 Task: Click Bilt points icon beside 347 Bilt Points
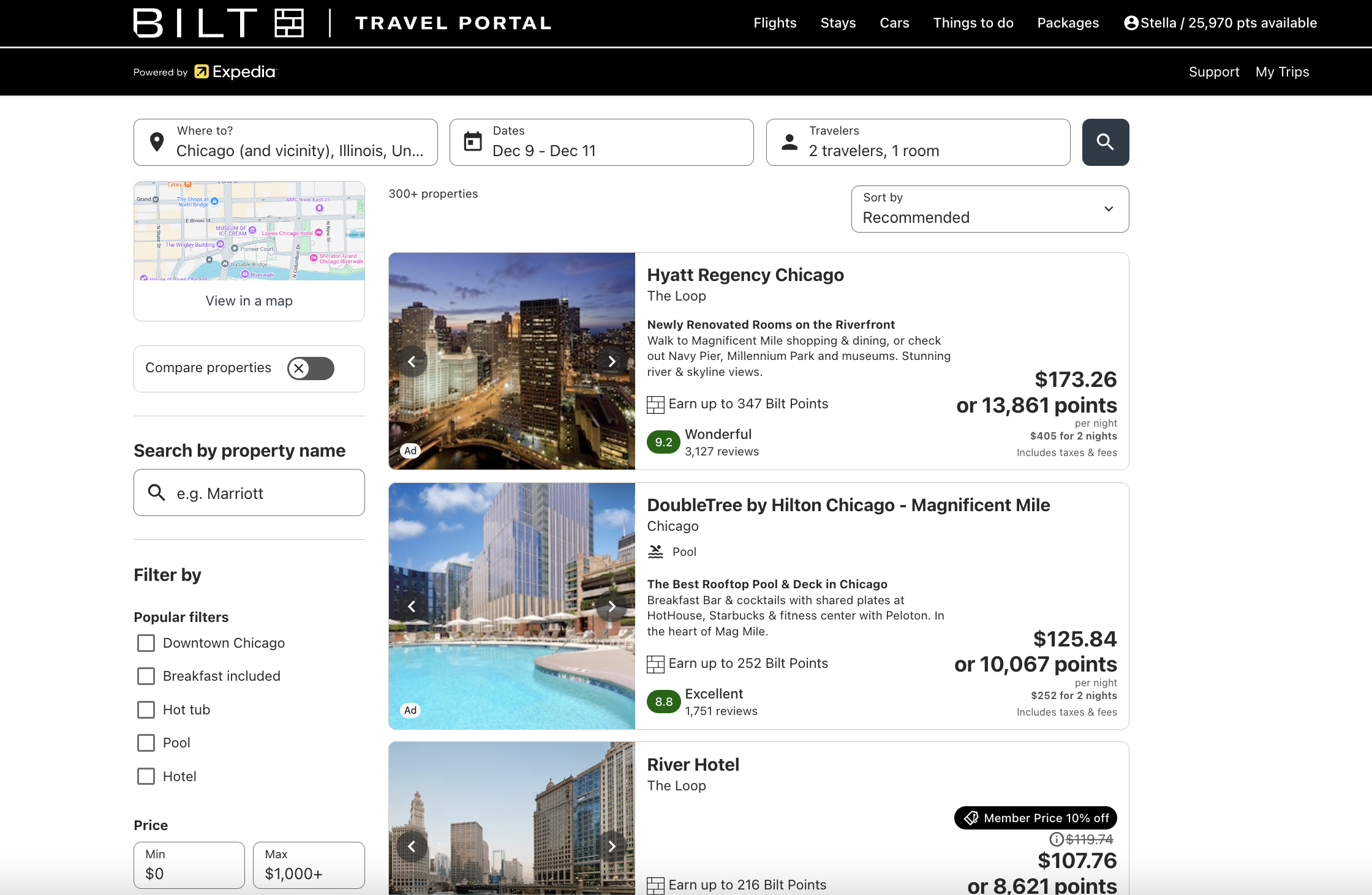(655, 404)
